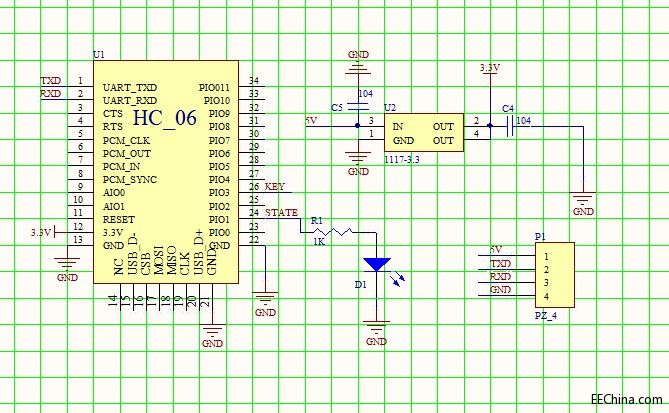Select the C4 capacitor symbol
This screenshot has width=669, height=413.
(509, 126)
